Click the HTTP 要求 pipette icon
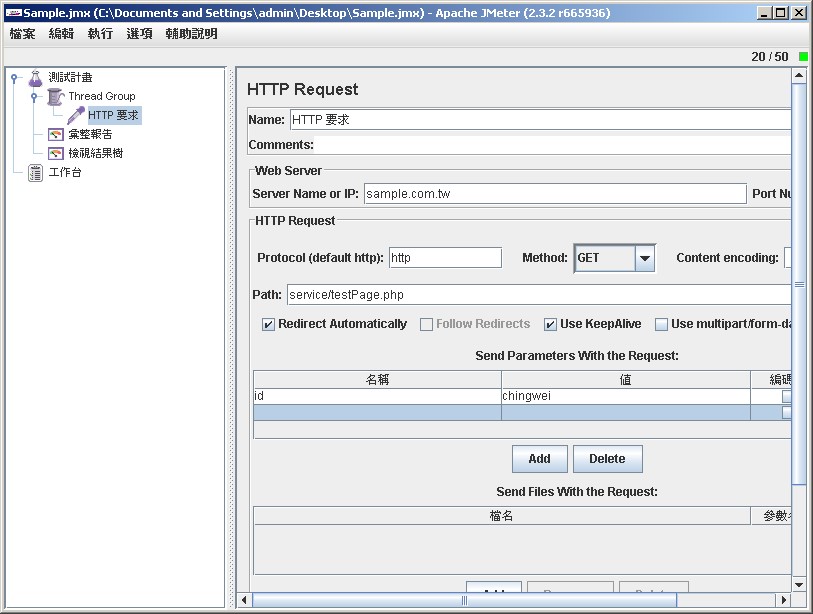Viewport: 813px width, 614px height. [x=76, y=115]
